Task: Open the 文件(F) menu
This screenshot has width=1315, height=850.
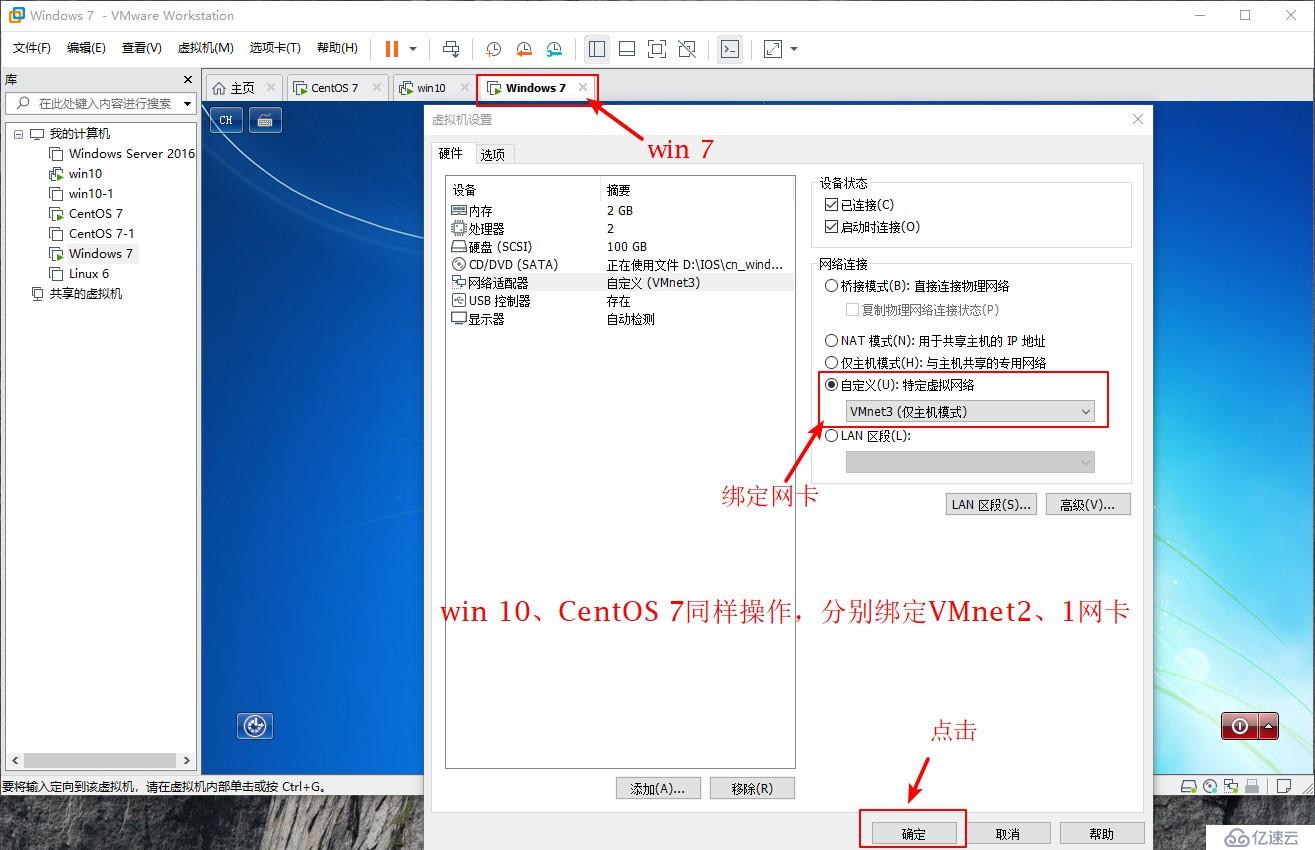Action: 32,48
